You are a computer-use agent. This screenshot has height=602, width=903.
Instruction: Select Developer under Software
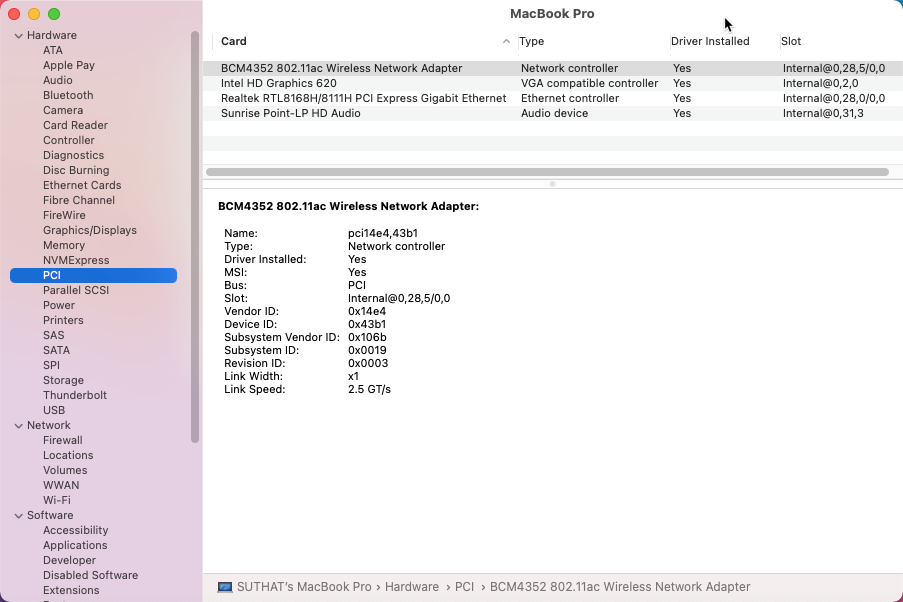click(x=70, y=559)
